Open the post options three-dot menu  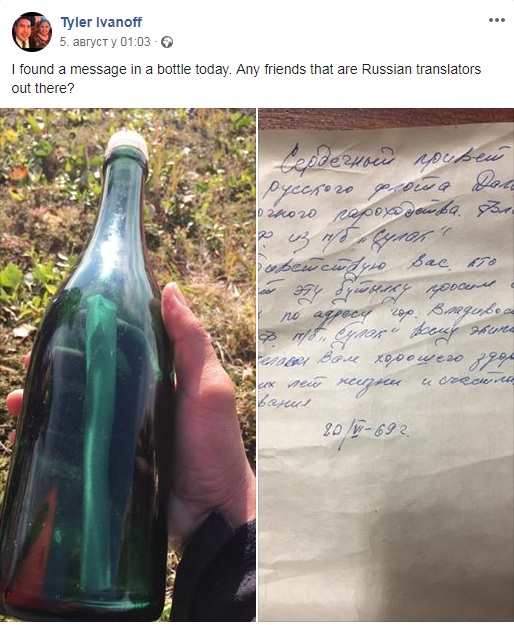(x=497, y=20)
